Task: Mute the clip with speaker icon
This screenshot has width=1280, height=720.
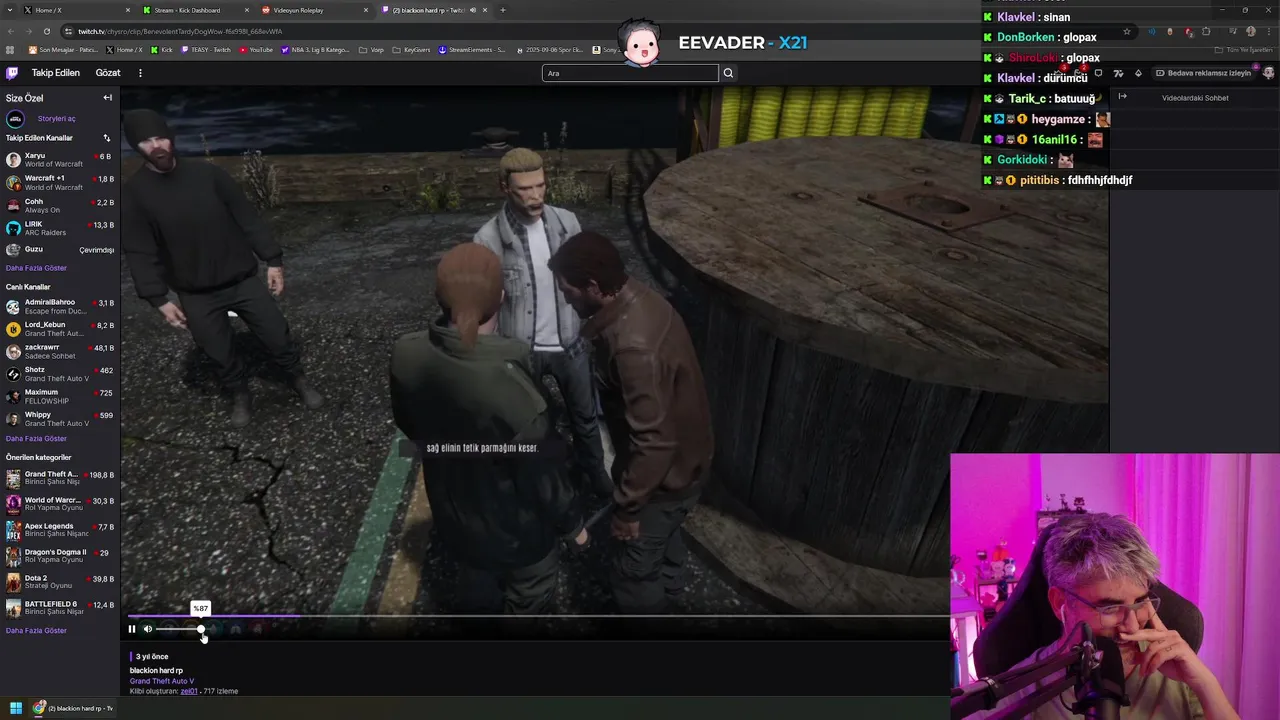Action: point(147,629)
